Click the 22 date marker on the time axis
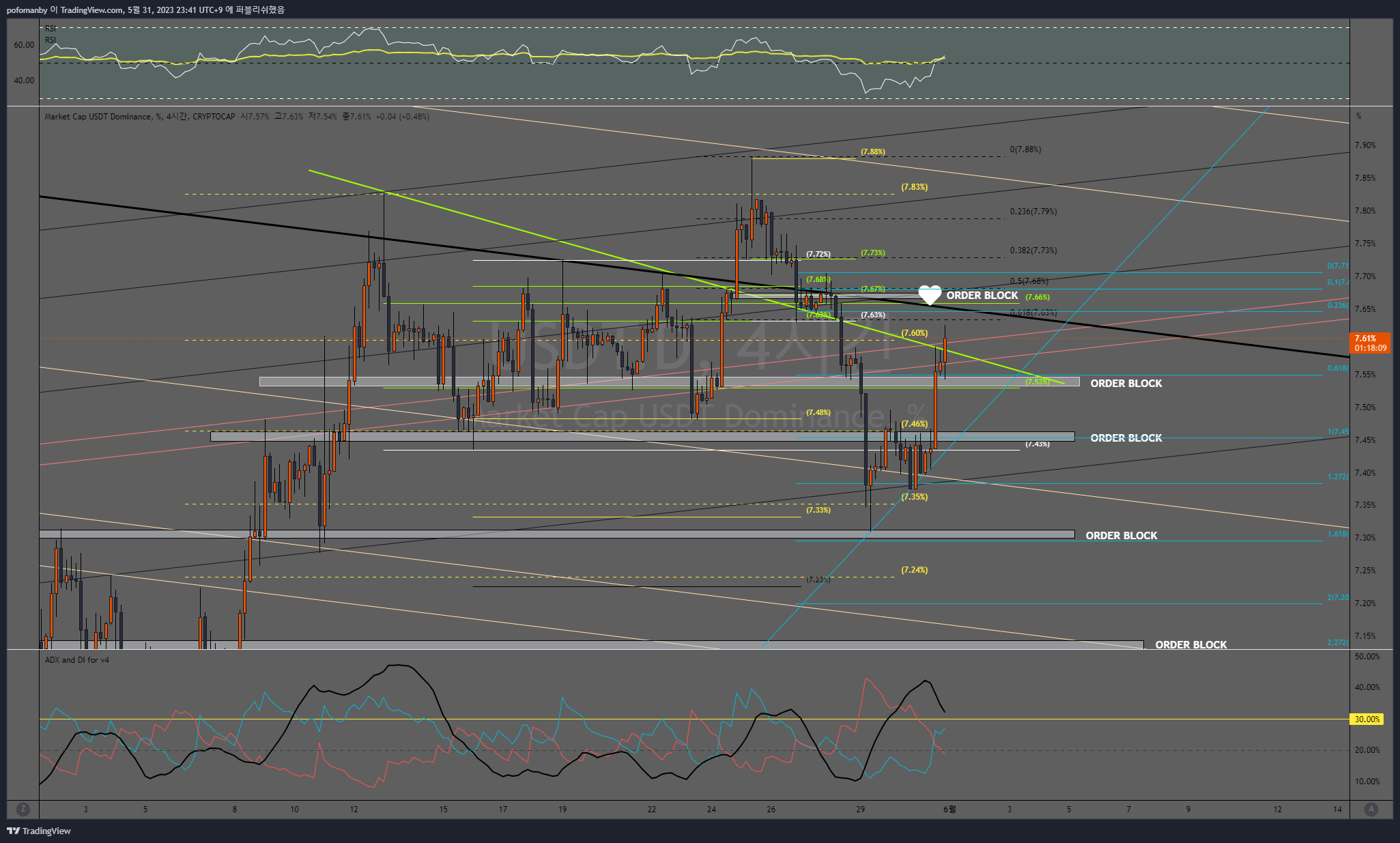 tap(652, 810)
